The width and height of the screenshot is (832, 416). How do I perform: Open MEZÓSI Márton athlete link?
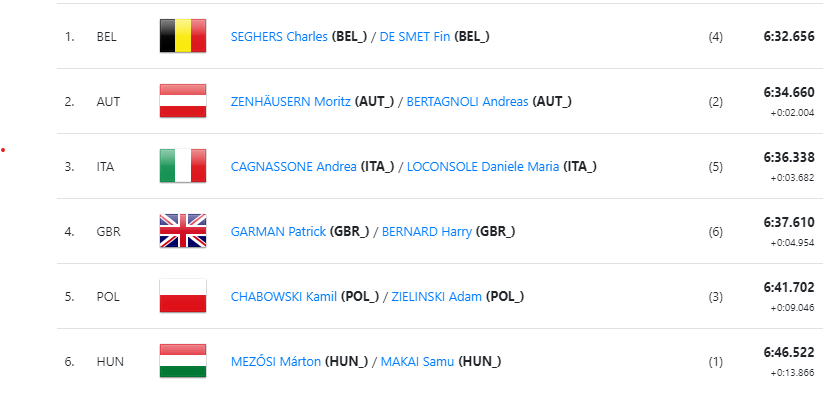pos(276,361)
